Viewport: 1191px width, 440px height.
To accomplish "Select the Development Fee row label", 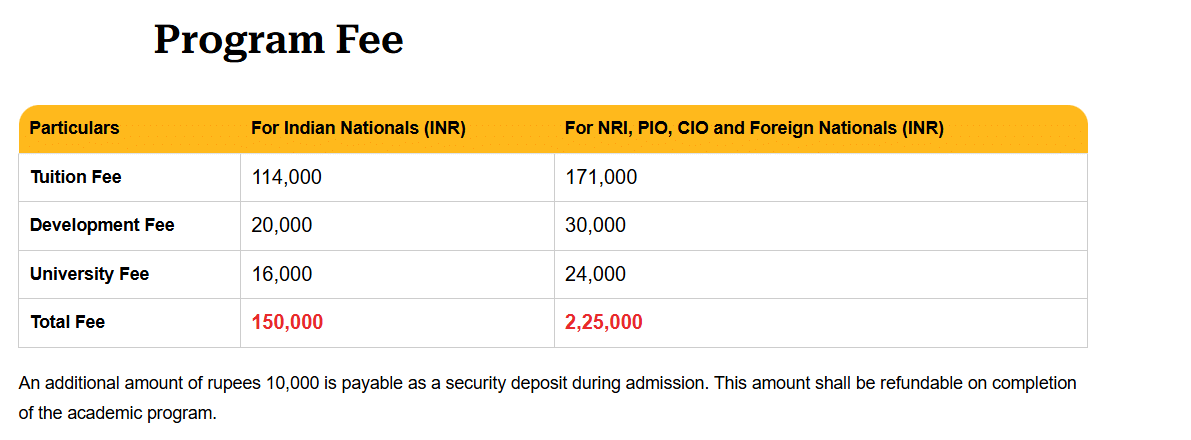I will click(x=102, y=225).
